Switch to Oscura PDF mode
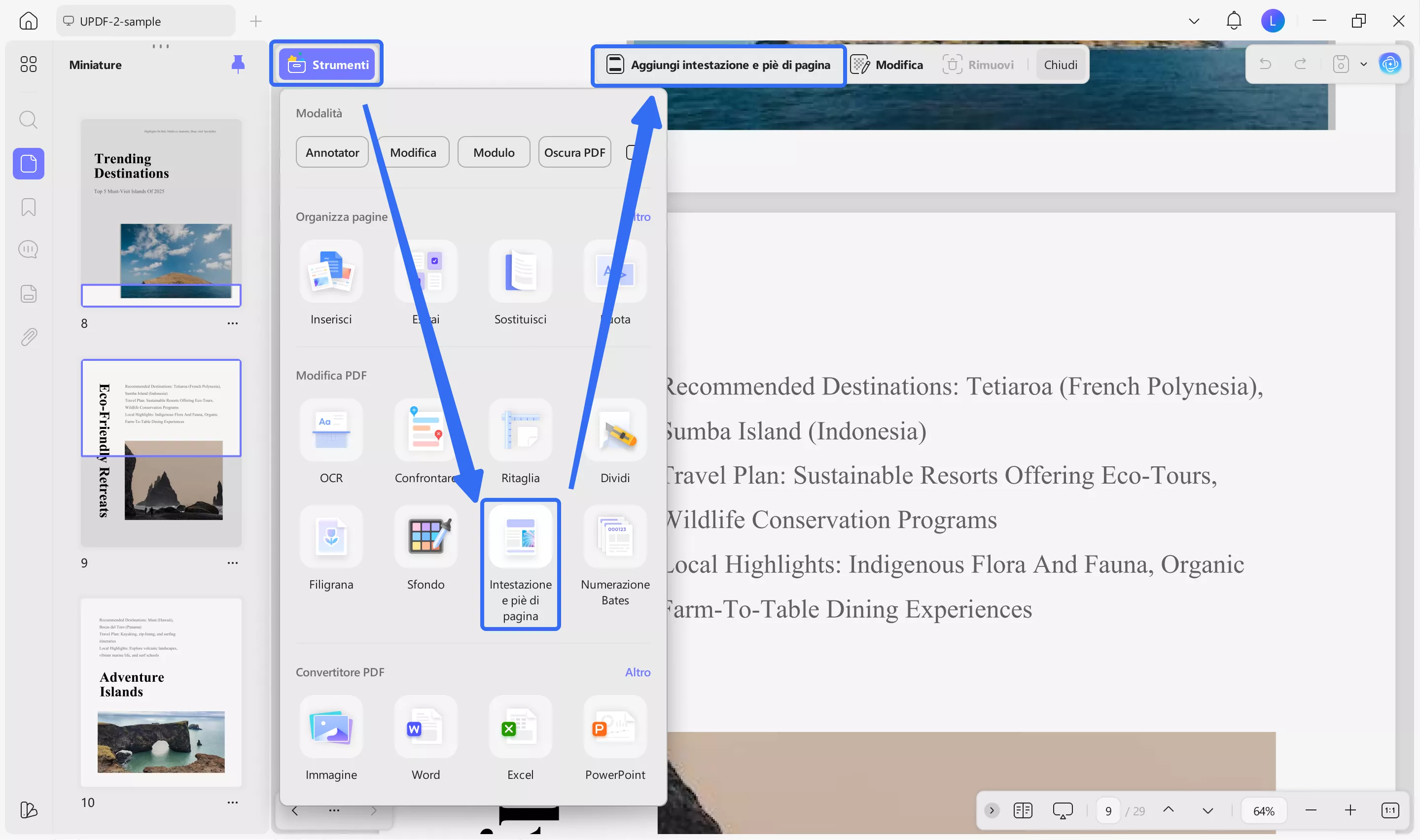Screen dimensions: 1420x840 [x=574, y=152]
